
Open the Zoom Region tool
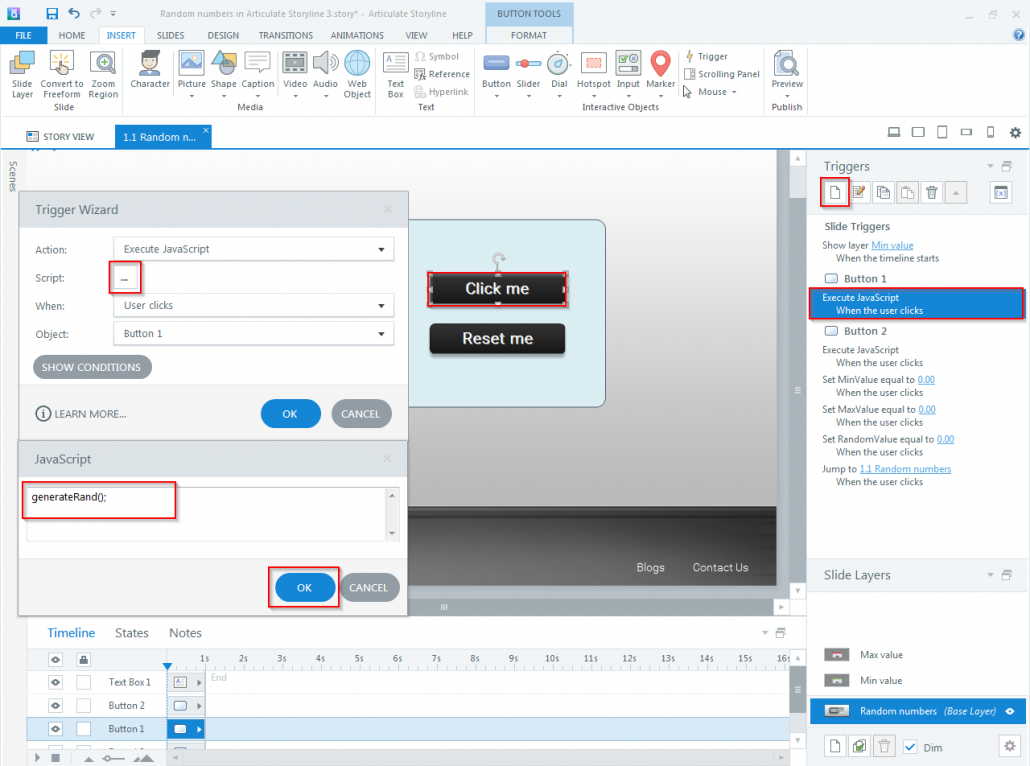click(102, 70)
